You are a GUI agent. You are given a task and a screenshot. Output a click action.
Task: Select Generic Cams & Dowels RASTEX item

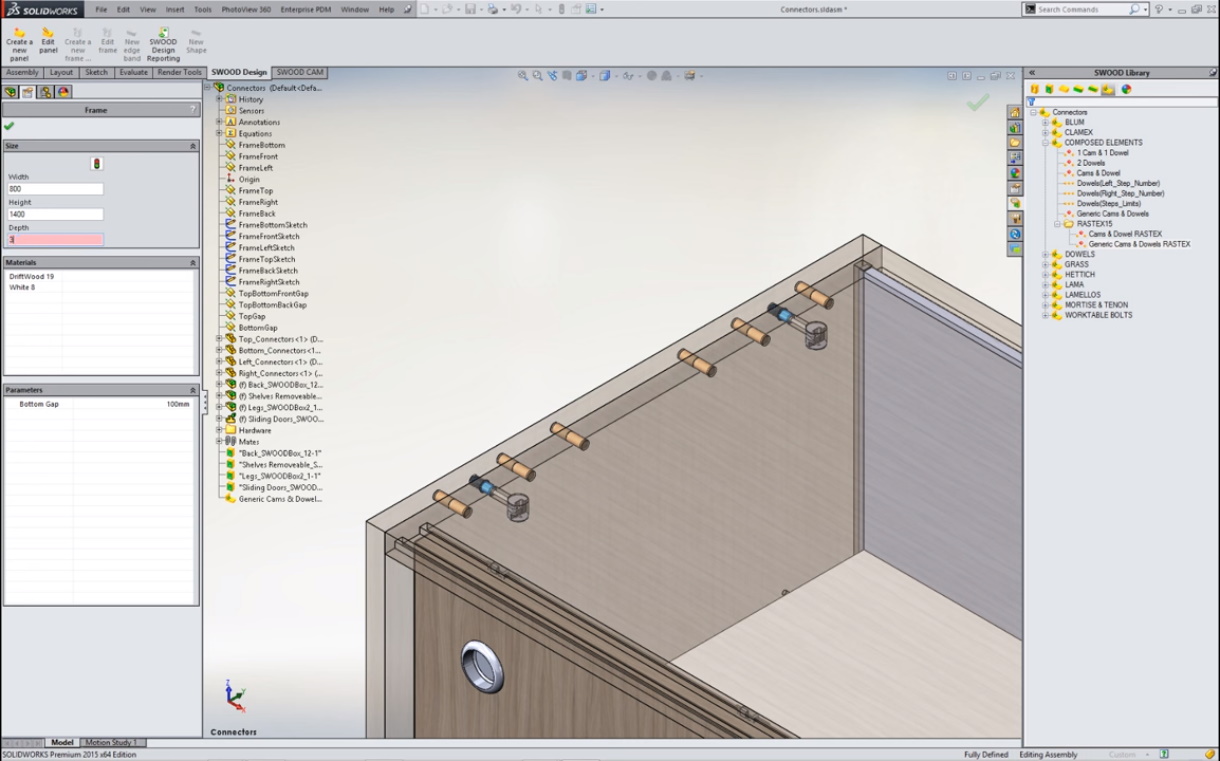[1139, 244]
